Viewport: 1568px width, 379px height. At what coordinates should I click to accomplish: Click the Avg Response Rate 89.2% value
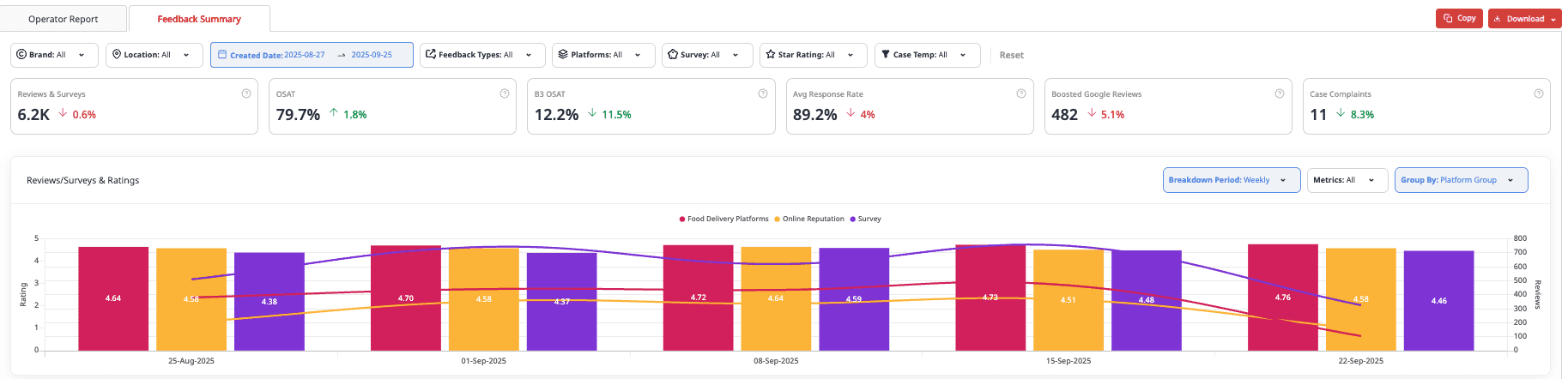pos(814,115)
